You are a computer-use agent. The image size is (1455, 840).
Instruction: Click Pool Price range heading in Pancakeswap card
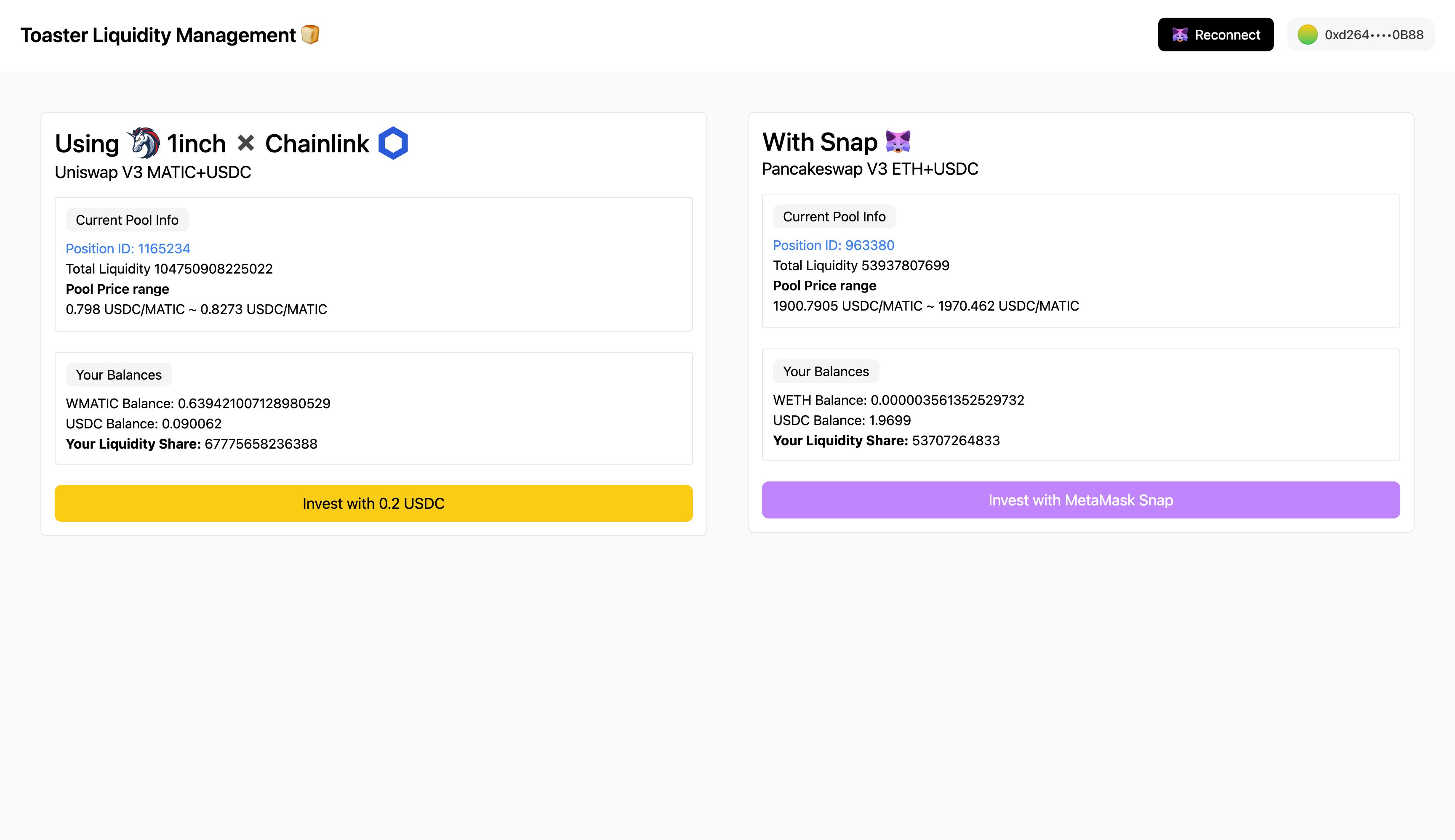coord(824,286)
